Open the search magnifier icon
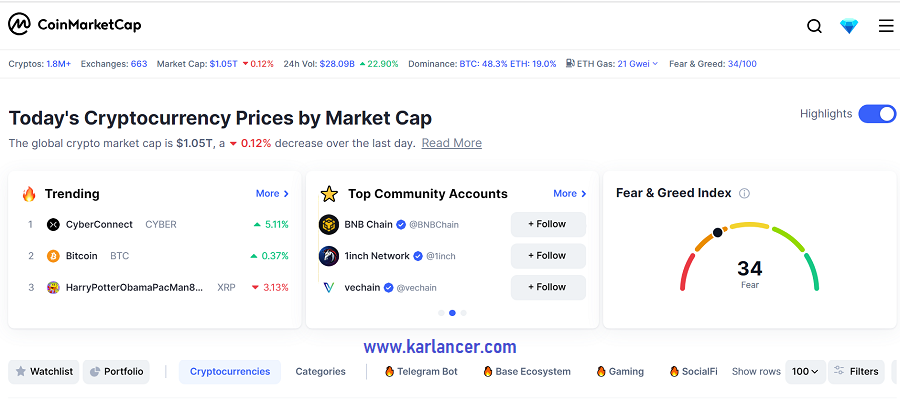The height and width of the screenshot is (401, 900). 814,26
